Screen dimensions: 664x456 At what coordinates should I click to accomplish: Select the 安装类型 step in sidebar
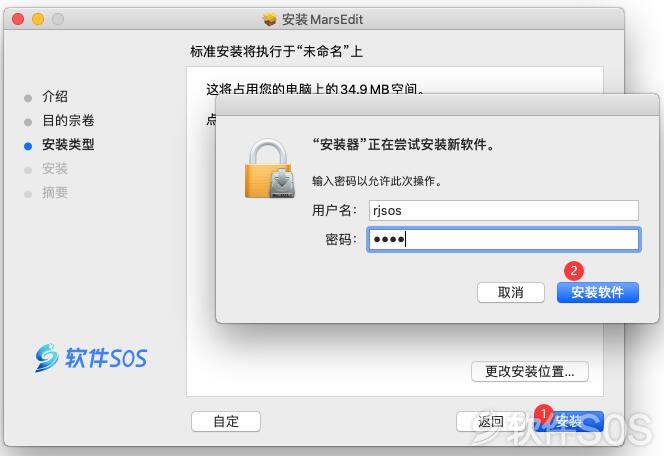coord(68,144)
